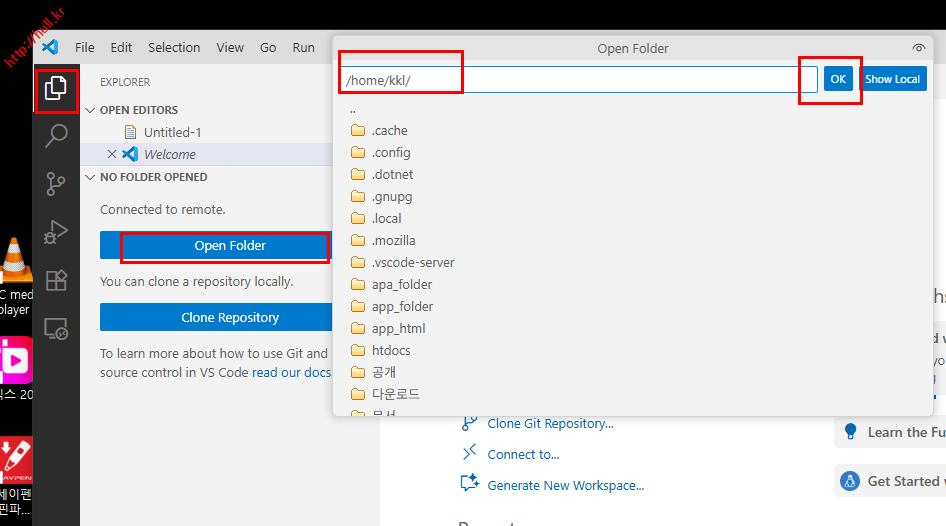Follow the Clone Git Repository link
Image resolution: width=946 pixels, height=526 pixels.
pos(550,423)
